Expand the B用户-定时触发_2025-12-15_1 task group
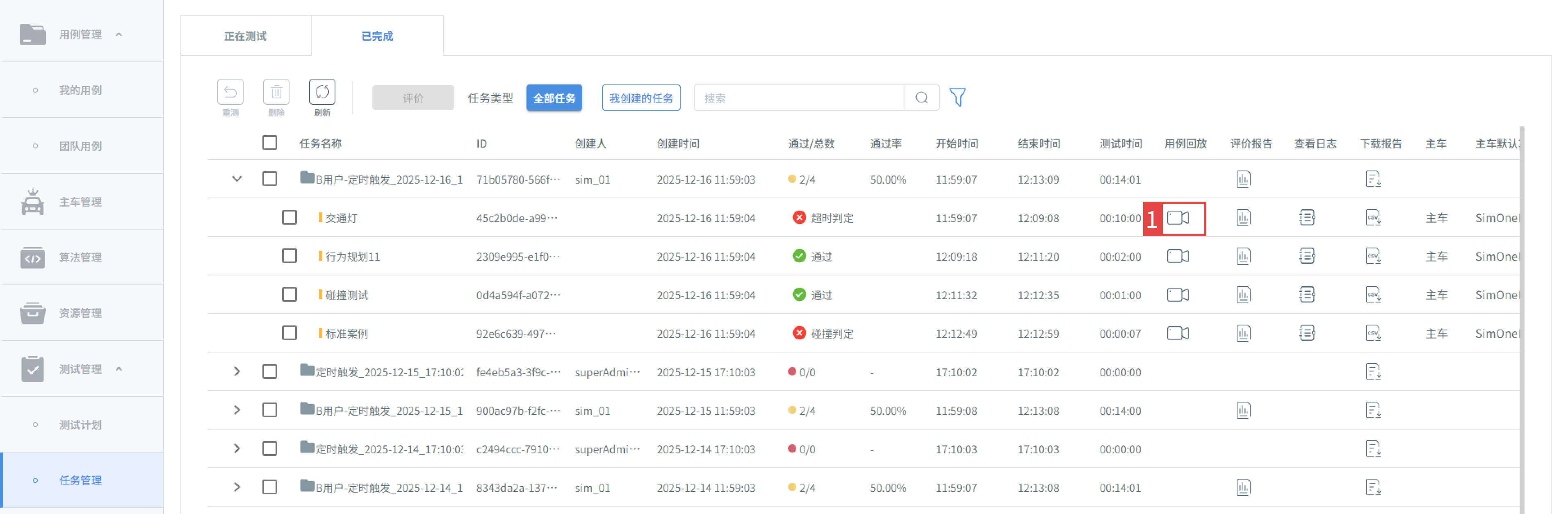1568x514 pixels. click(x=237, y=410)
